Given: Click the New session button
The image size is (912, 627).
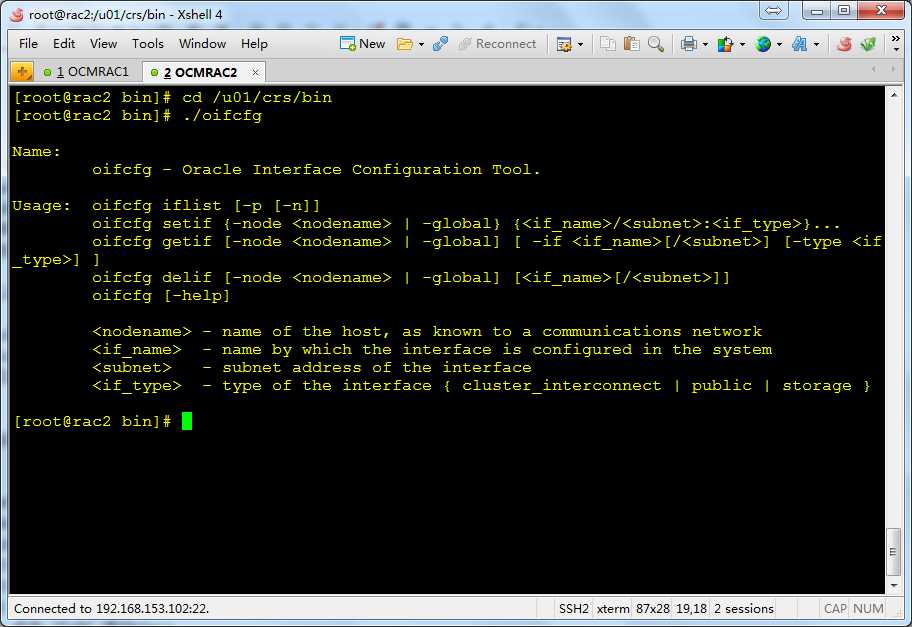Looking at the screenshot, I should [x=362, y=44].
